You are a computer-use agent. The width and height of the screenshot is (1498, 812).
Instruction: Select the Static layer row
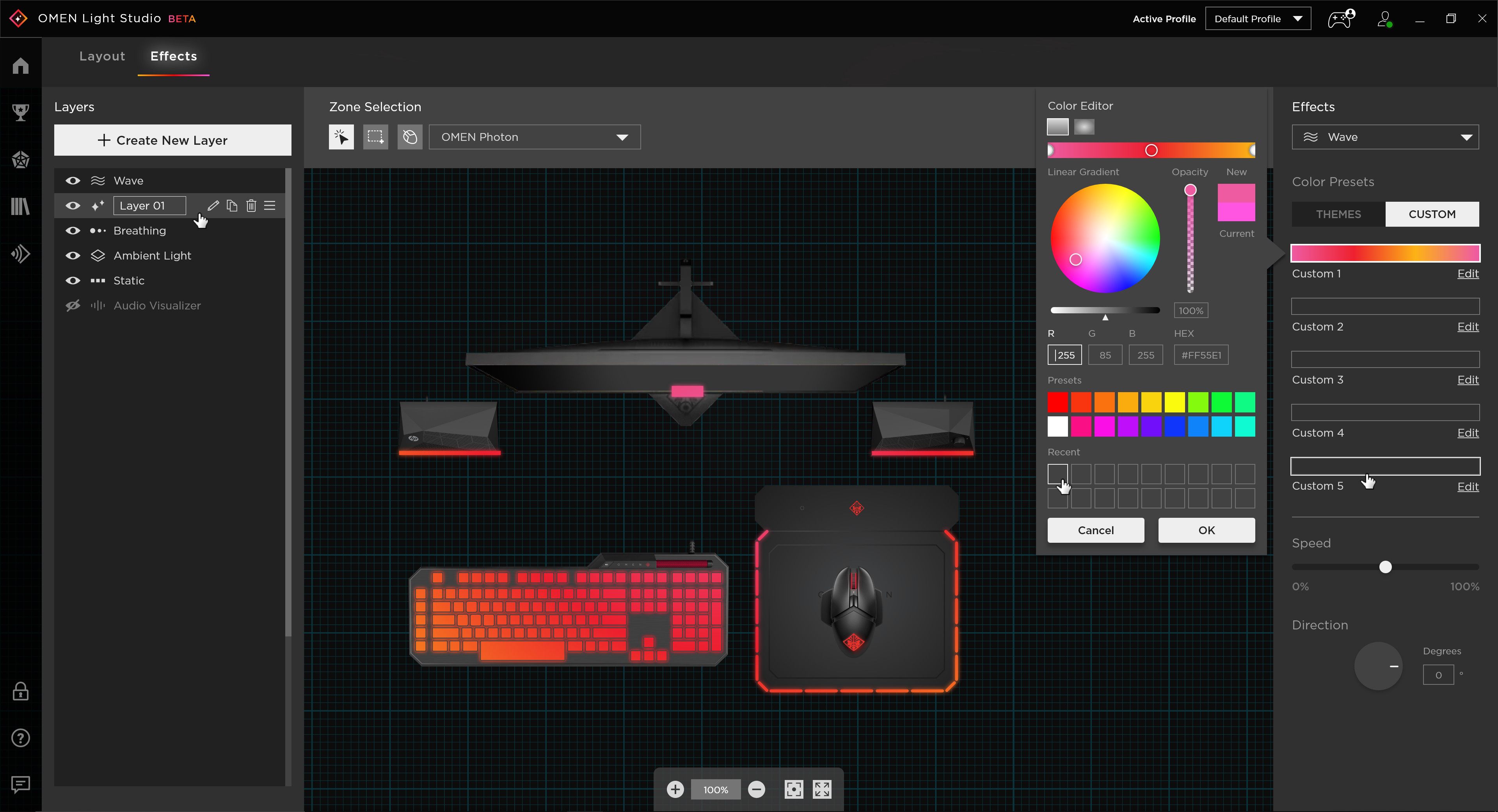[x=169, y=281]
